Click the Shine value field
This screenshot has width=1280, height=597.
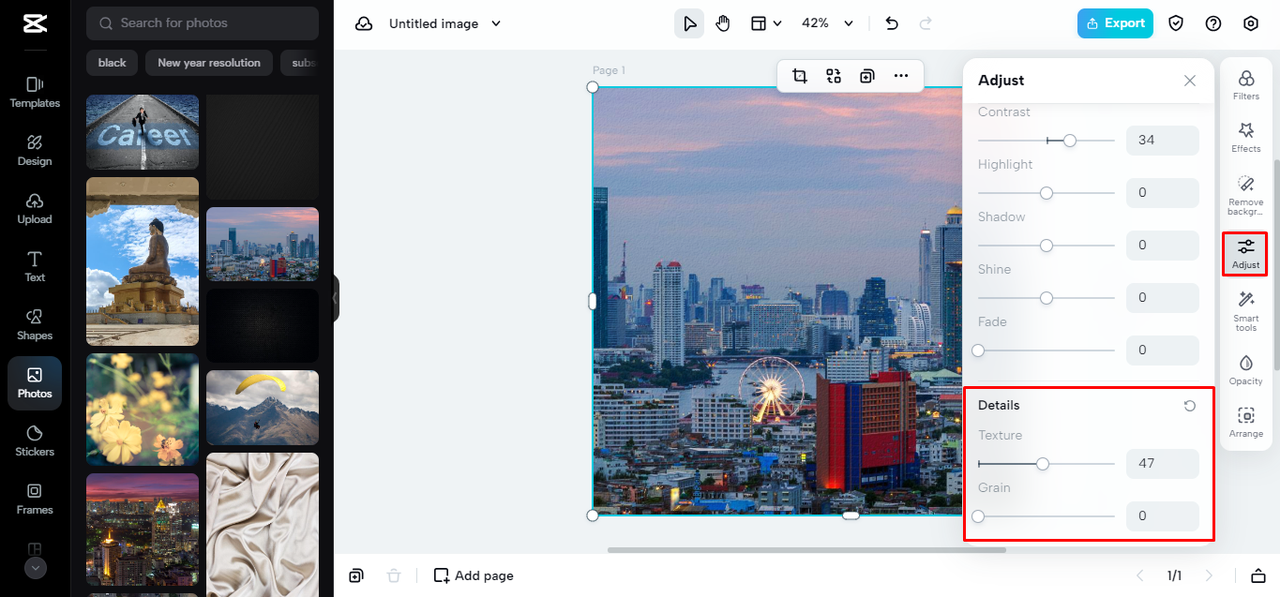click(1162, 298)
